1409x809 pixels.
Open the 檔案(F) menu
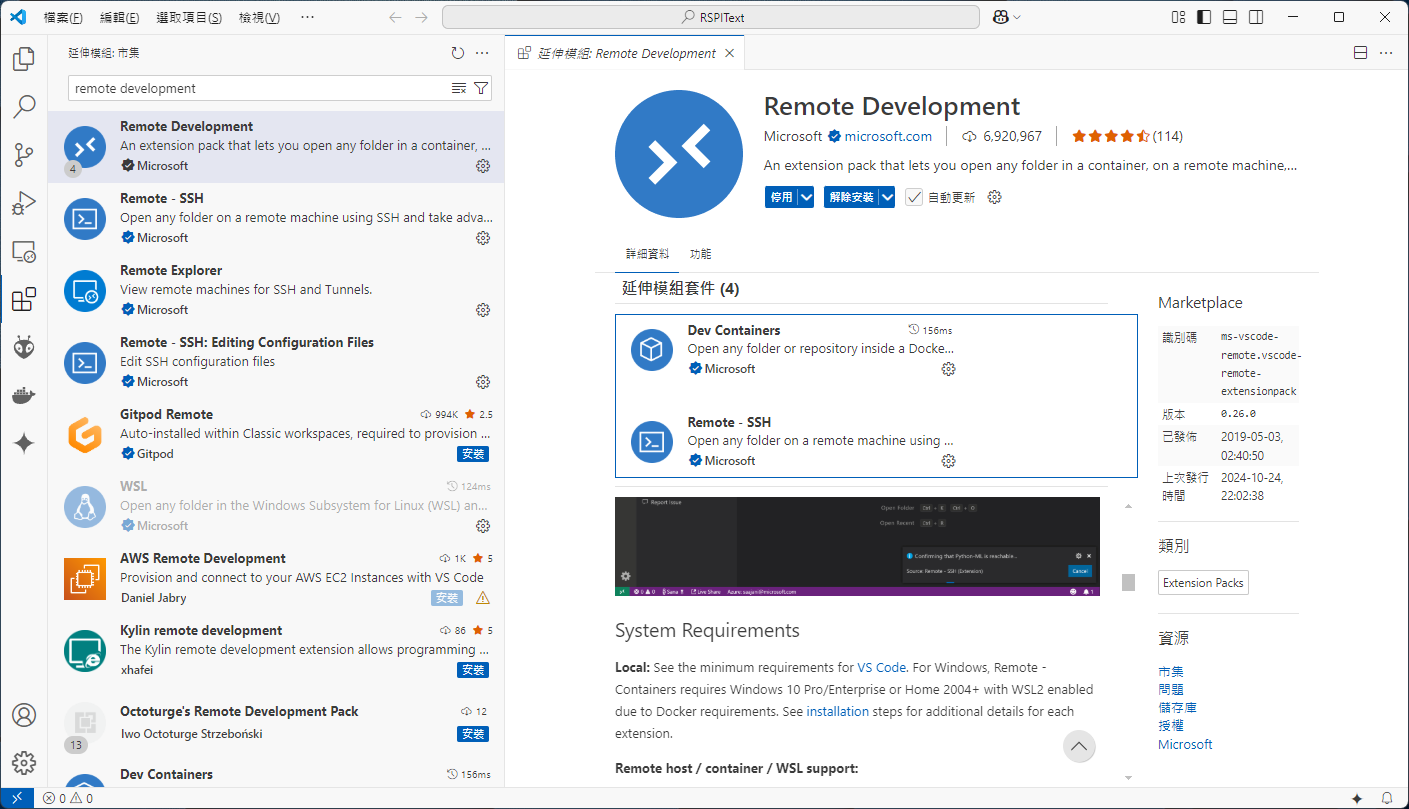coord(63,17)
